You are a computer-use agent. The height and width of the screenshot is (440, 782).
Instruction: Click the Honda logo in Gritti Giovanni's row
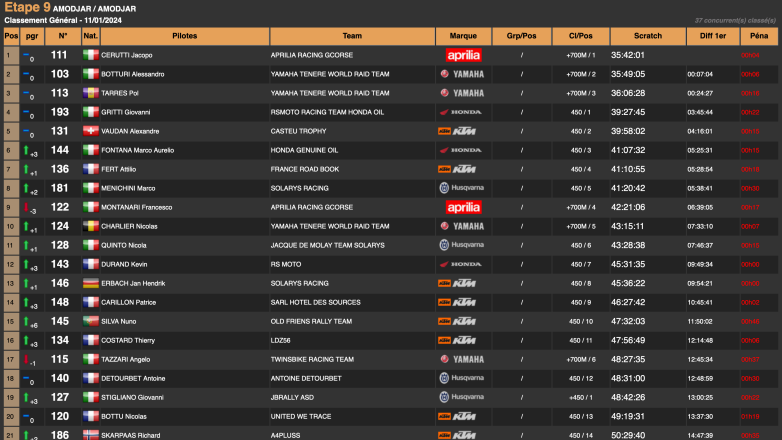tap(463, 112)
